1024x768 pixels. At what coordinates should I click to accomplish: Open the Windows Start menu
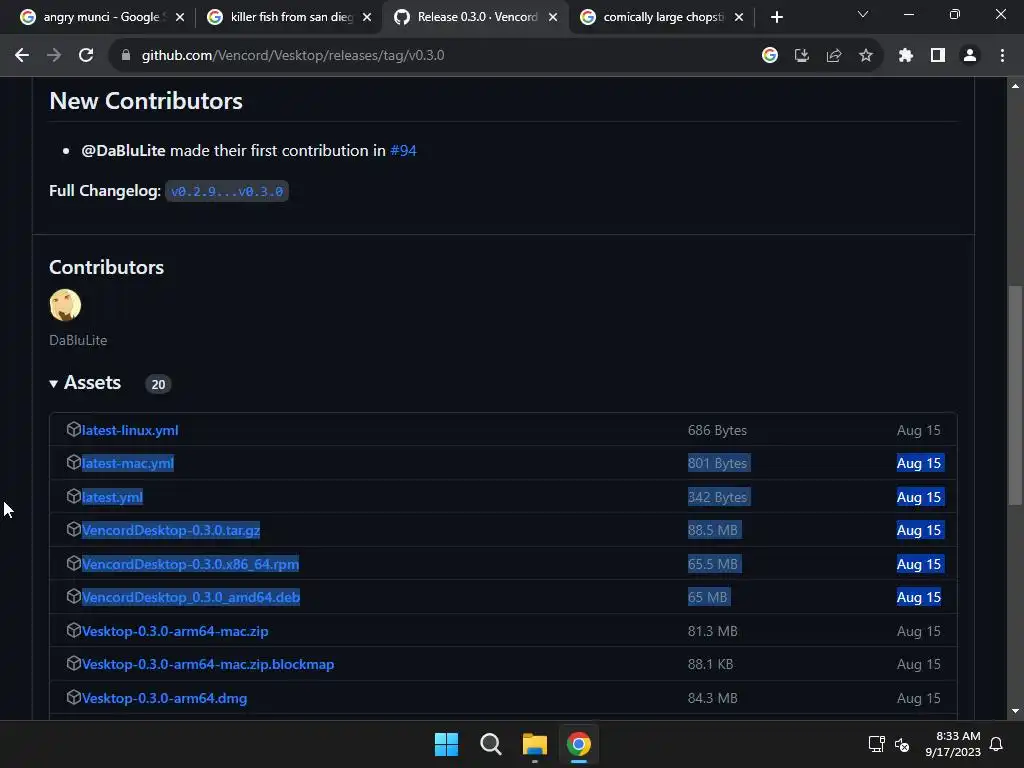pyautogui.click(x=447, y=744)
